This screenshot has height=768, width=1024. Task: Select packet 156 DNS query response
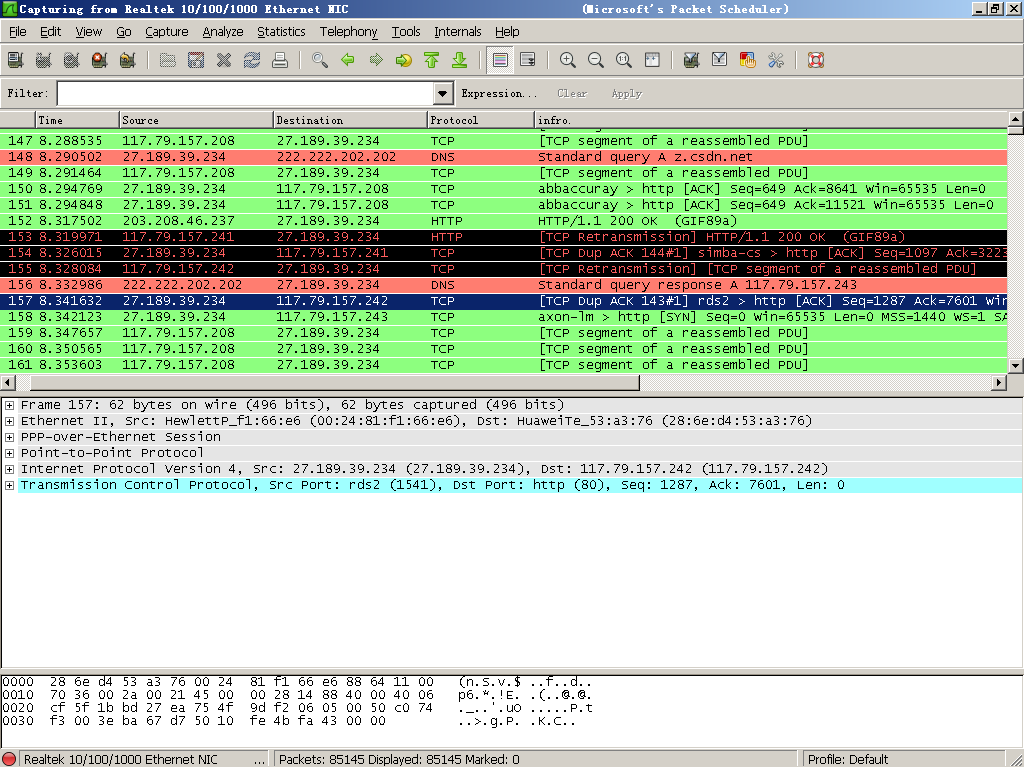click(504, 285)
